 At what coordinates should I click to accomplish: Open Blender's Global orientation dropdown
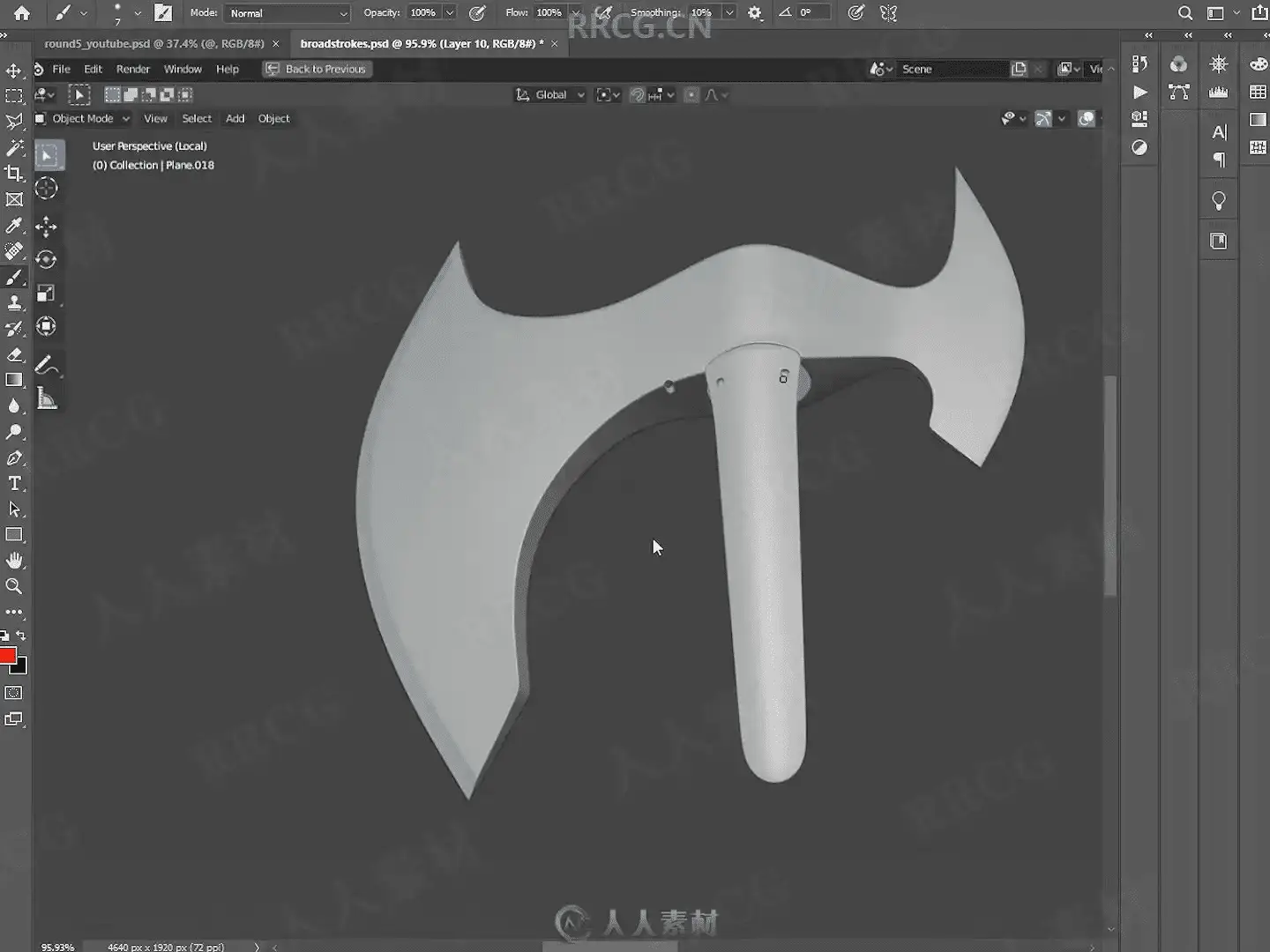[551, 95]
